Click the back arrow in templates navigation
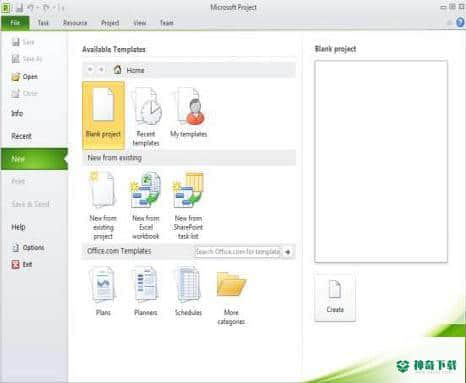 click(x=90, y=69)
